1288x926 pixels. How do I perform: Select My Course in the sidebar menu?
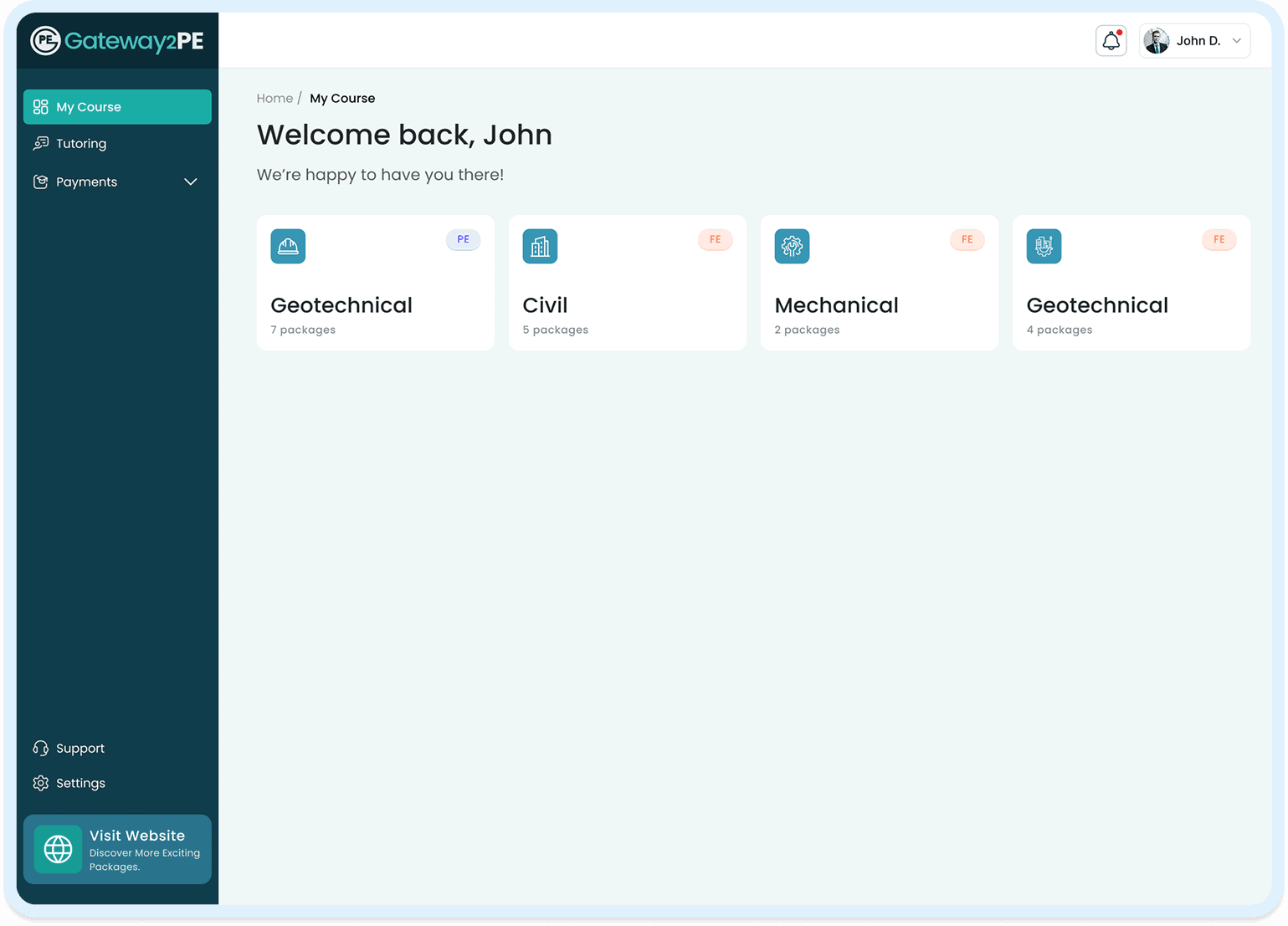pos(88,106)
